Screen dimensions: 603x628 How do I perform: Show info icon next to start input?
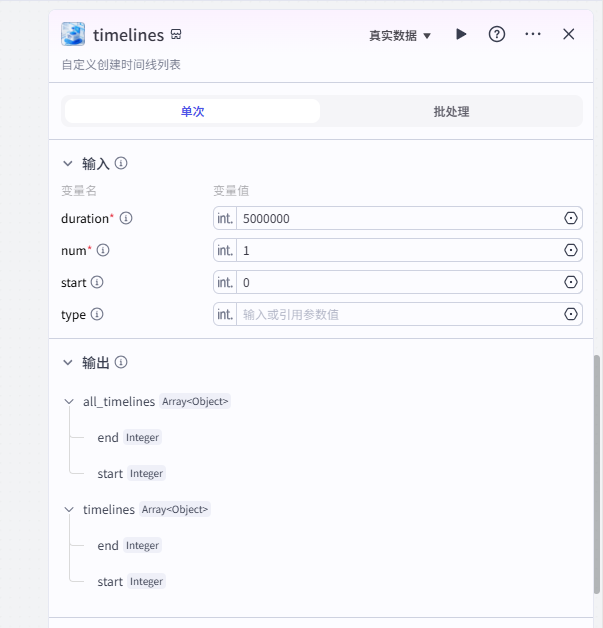97,282
